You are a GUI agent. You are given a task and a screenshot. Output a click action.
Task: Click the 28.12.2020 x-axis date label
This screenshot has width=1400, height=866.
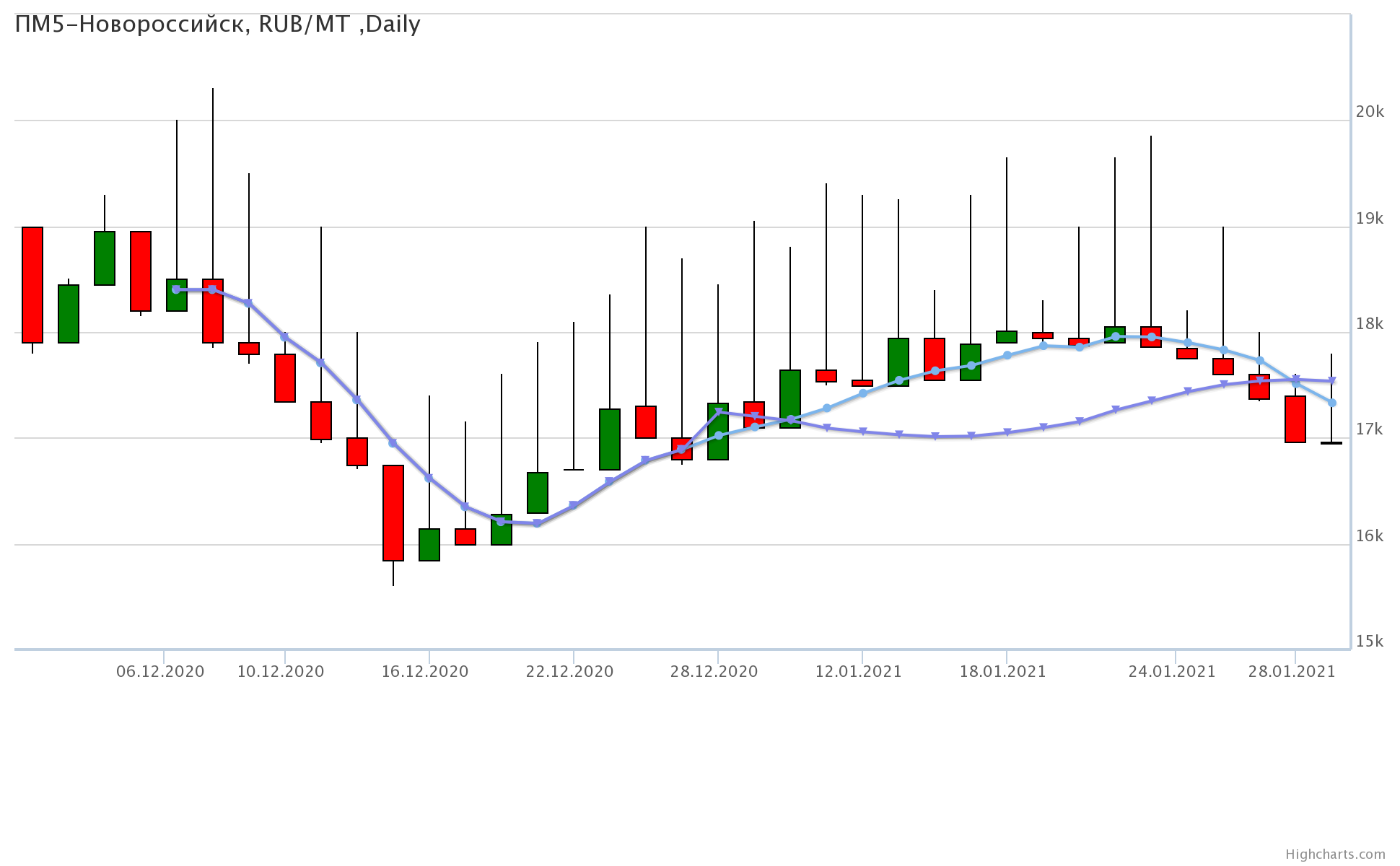click(x=714, y=672)
